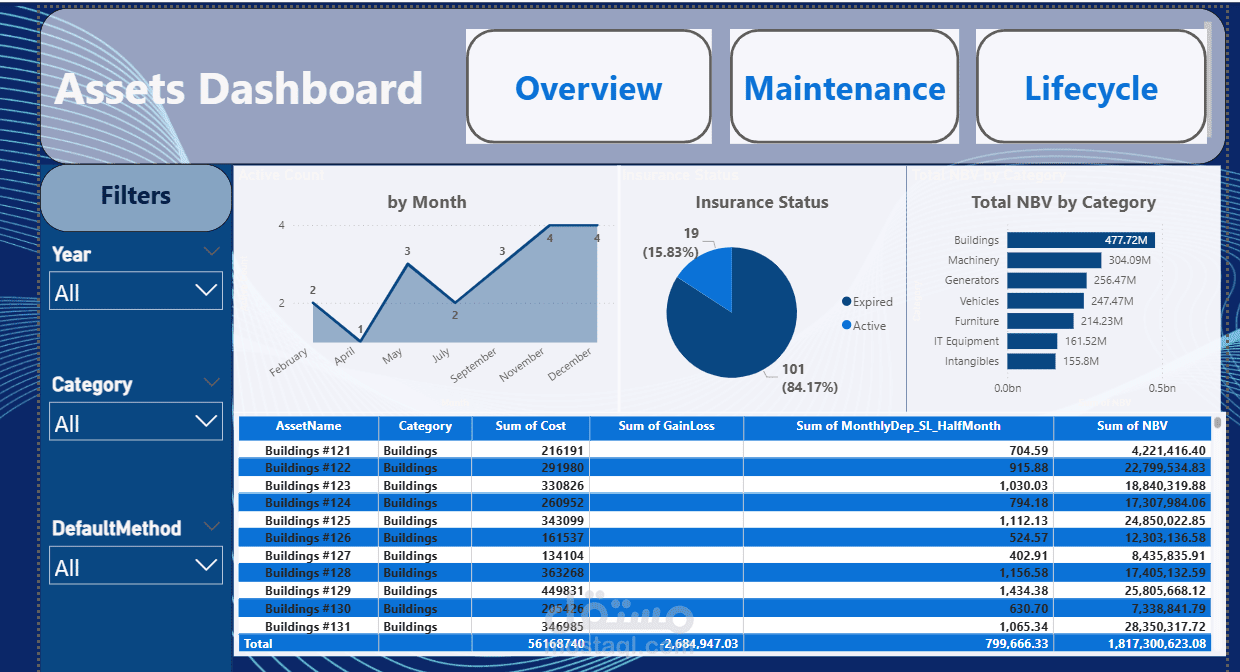
Task: Select the Intangibles bar in NBV chart
Action: point(1031,361)
